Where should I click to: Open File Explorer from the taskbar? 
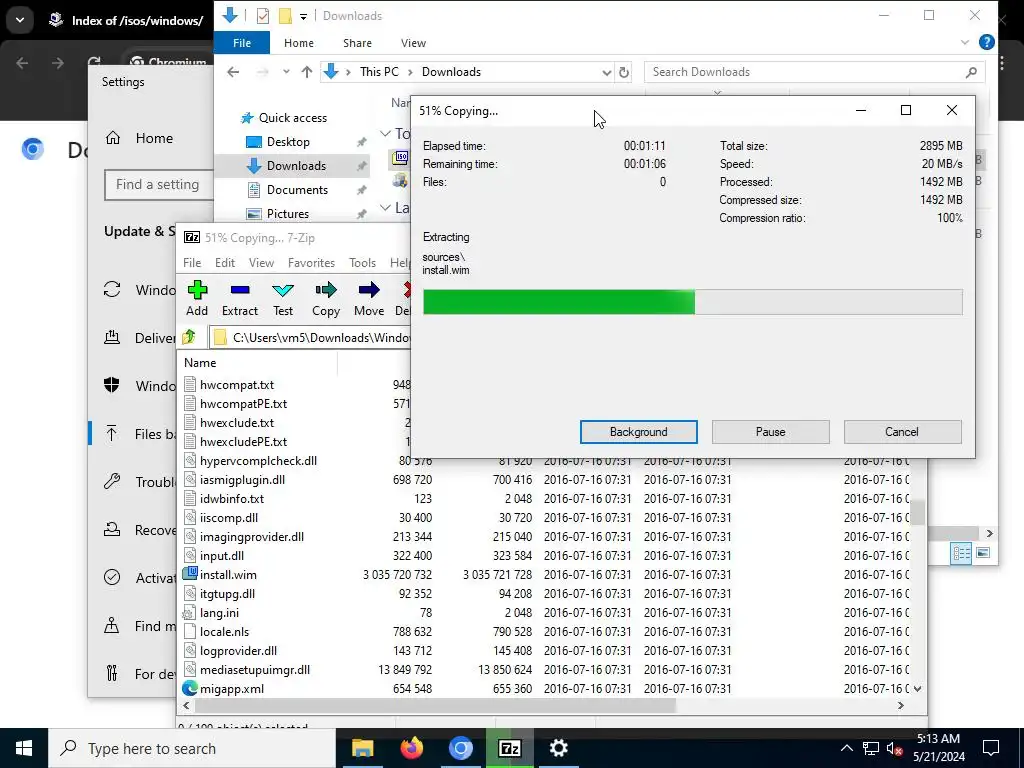[362, 748]
